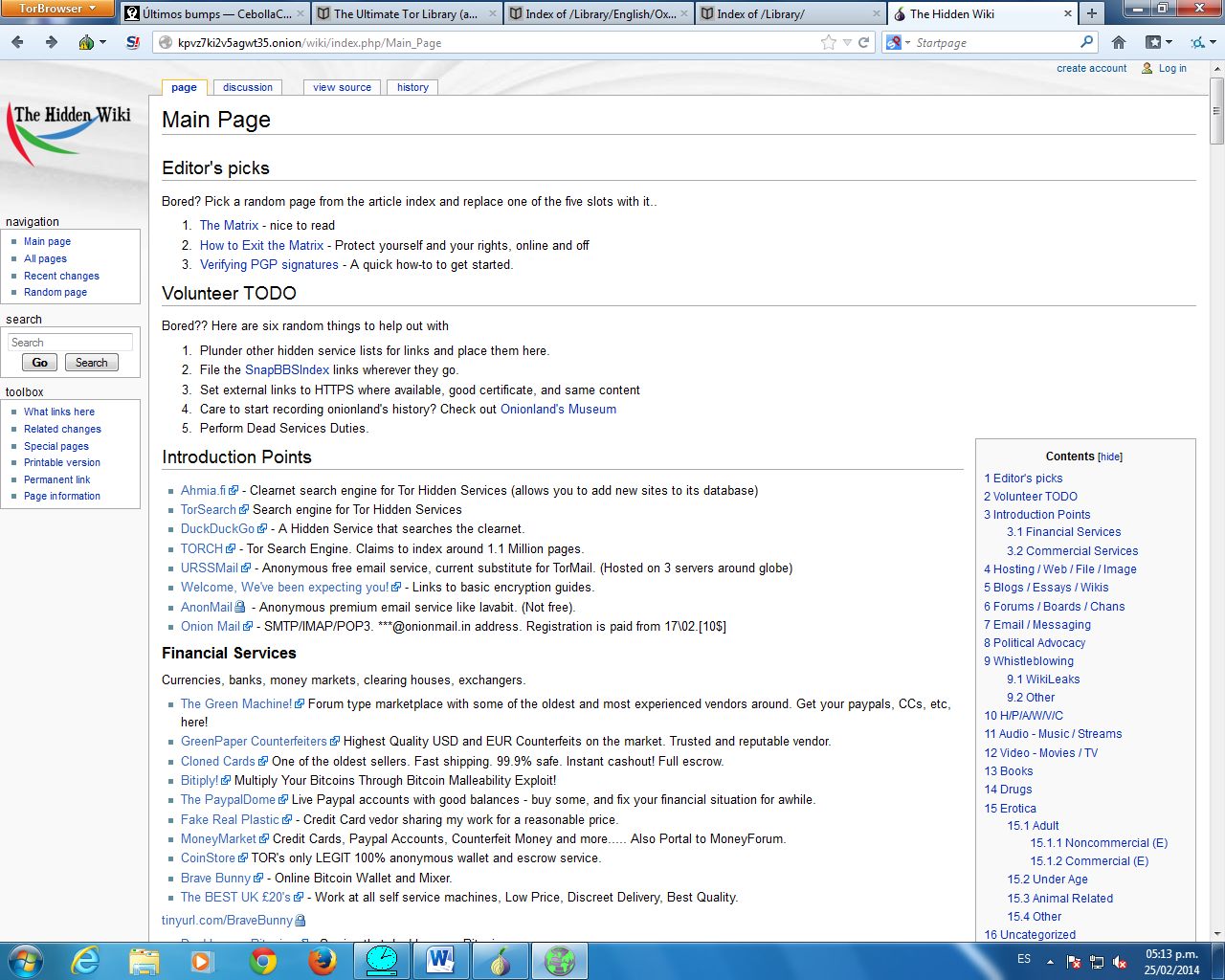Go to the browser home page icon
1225x980 pixels.
[1119, 42]
